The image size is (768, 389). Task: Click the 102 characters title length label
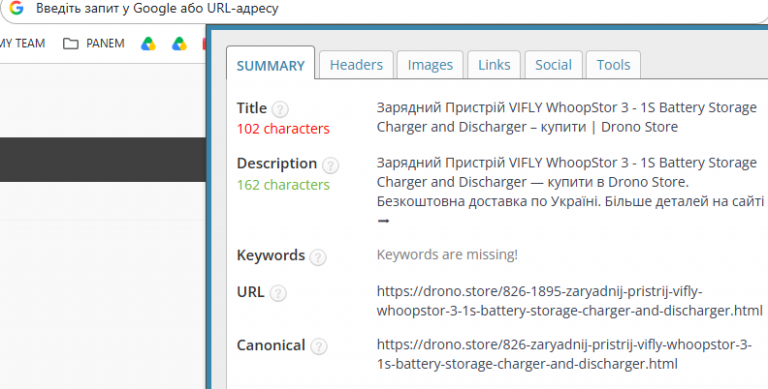(283, 129)
